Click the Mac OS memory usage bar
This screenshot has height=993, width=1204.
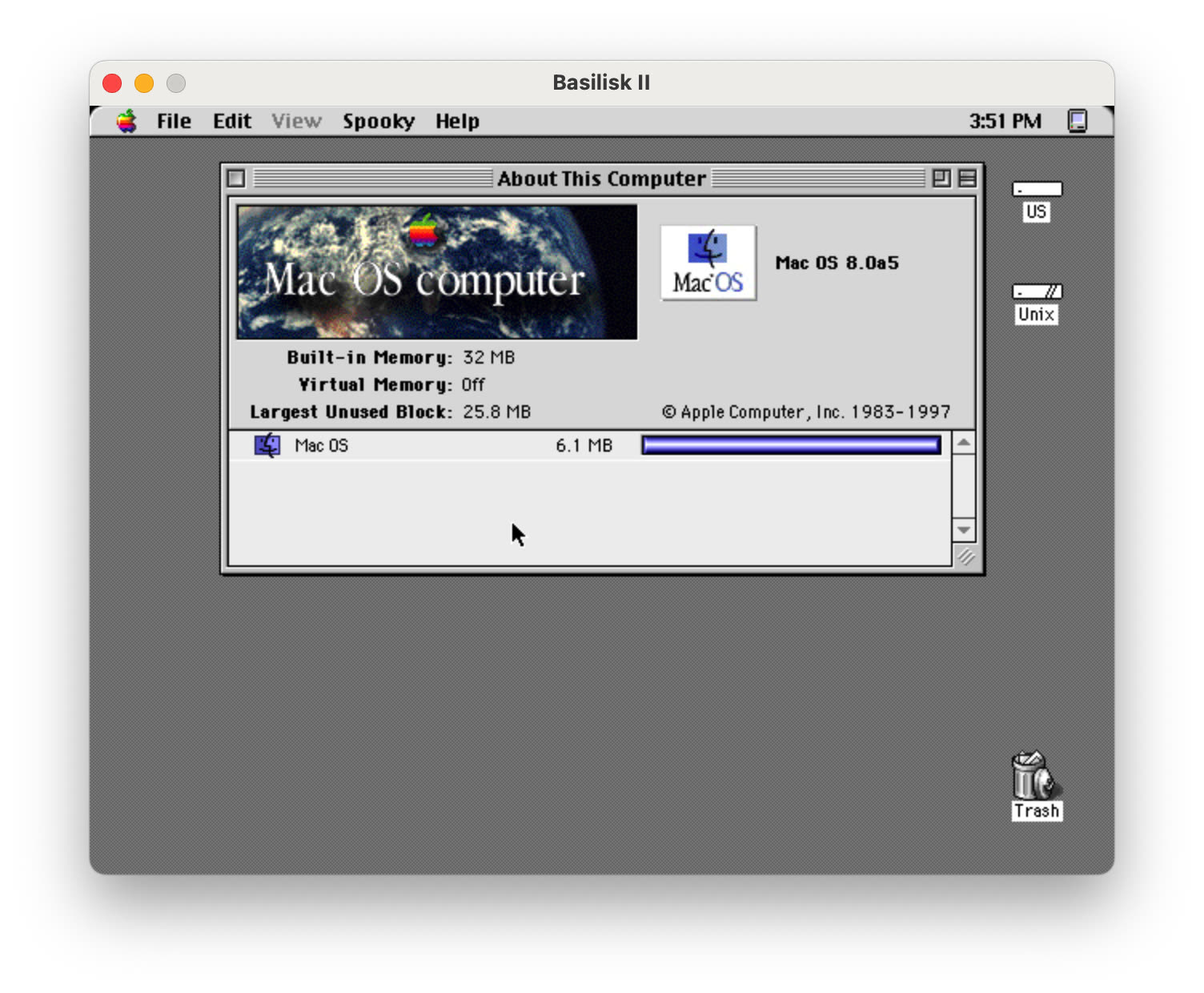(790, 445)
